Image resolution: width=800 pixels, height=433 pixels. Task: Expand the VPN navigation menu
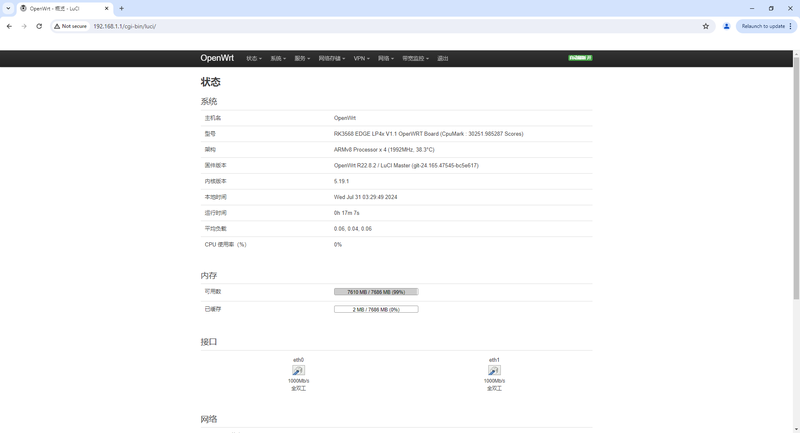(x=361, y=59)
